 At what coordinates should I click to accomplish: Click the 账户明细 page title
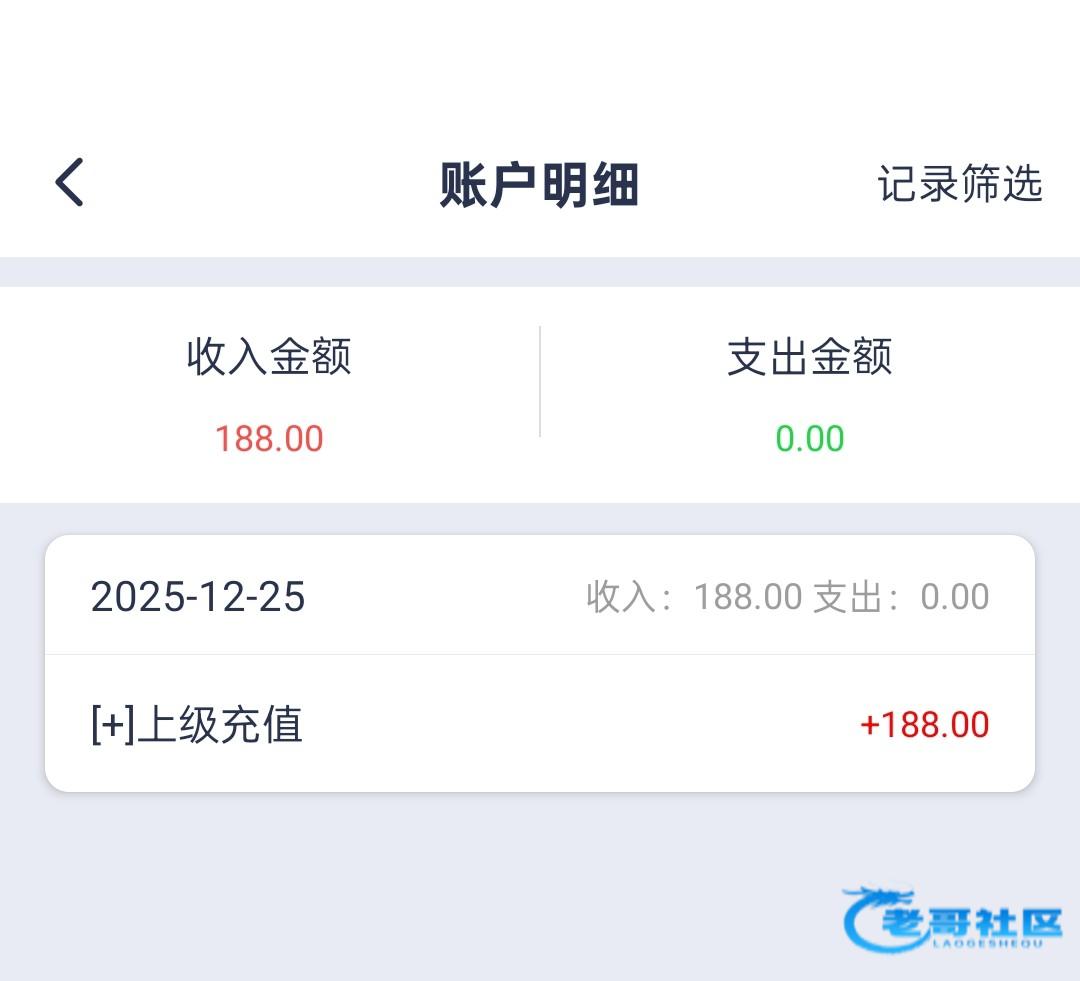pyautogui.click(x=539, y=186)
